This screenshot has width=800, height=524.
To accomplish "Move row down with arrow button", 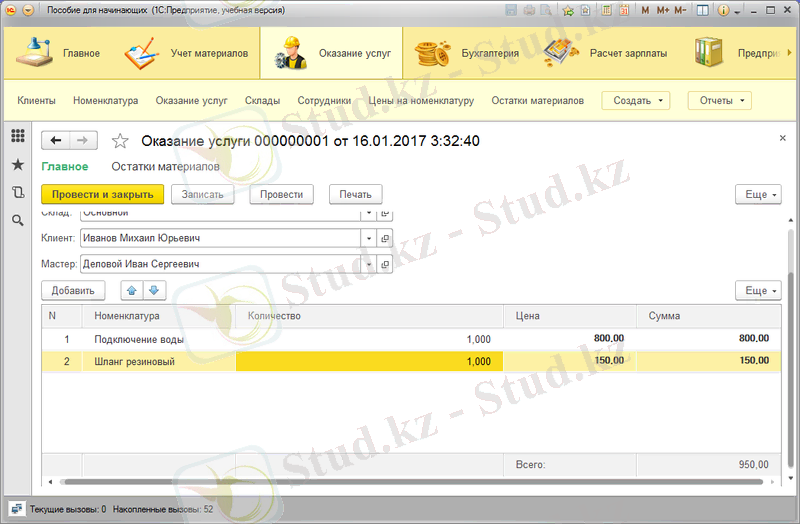I will click(x=154, y=290).
